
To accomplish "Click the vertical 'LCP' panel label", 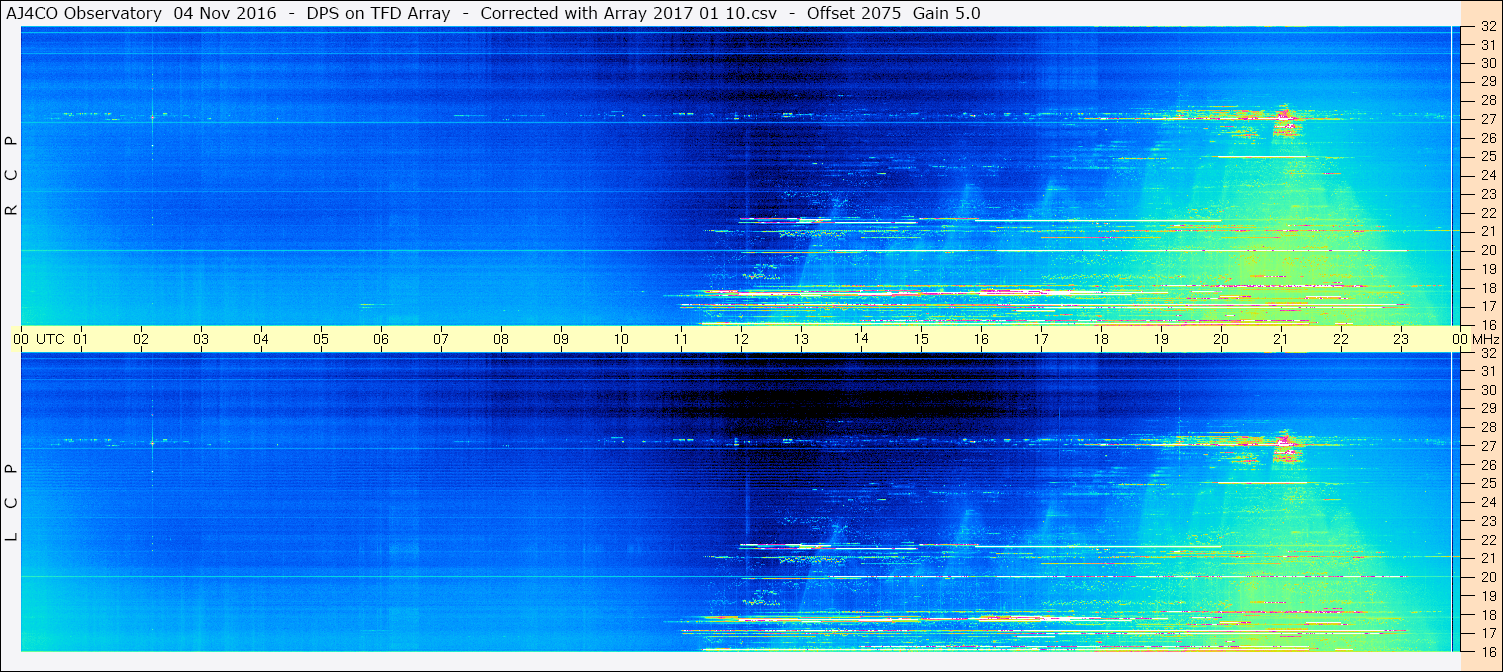I will 12,503.
